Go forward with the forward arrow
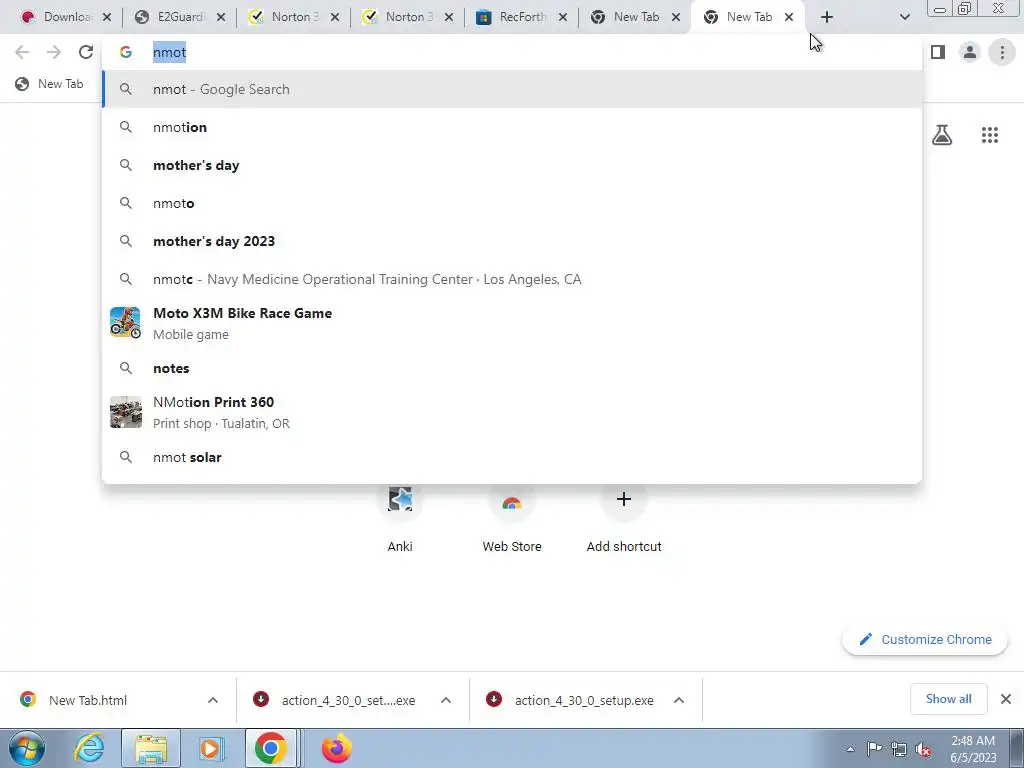Viewport: 1024px width, 768px height. [x=54, y=52]
